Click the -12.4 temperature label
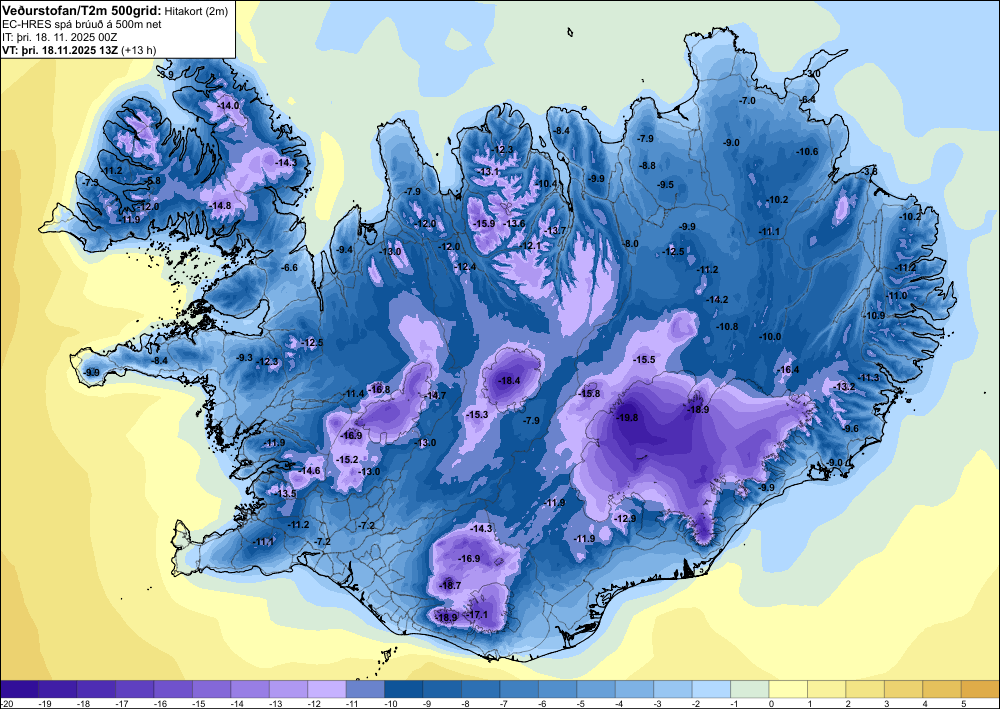1000x709 pixels. [466, 267]
